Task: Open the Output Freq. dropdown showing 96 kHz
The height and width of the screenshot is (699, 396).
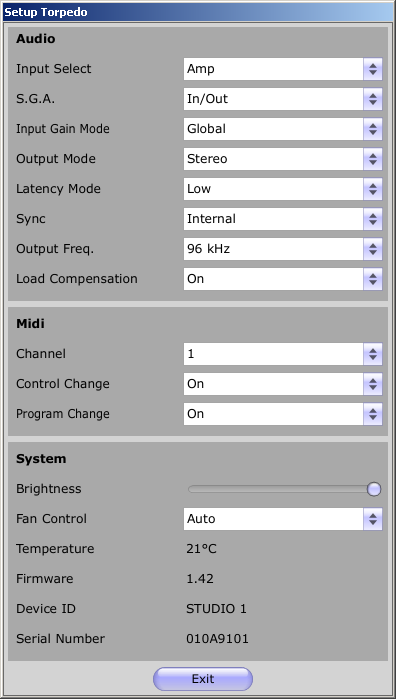Action: pos(283,249)
